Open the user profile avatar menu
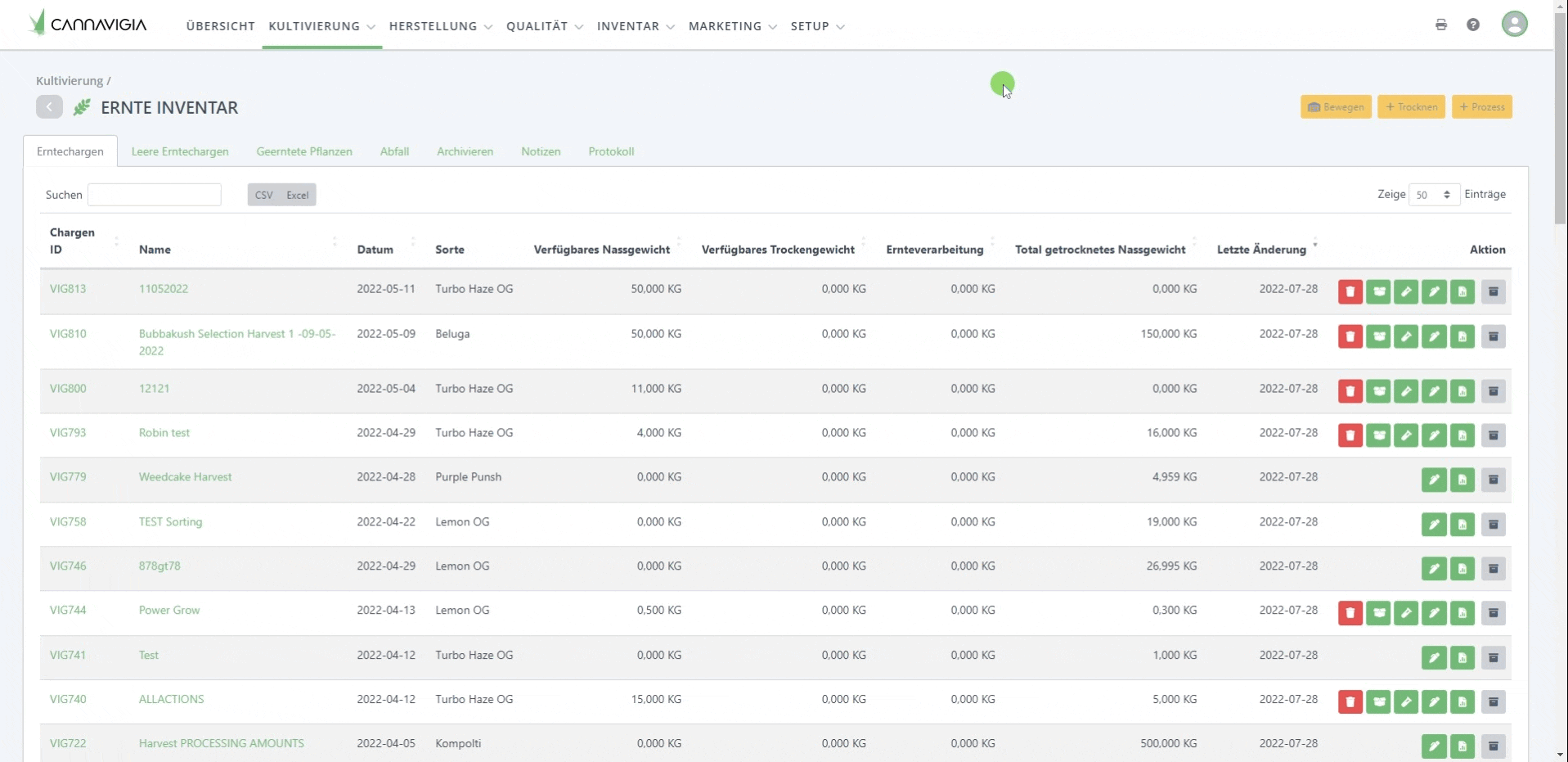1568x762 pixels. pyautogui.click(x=1514, y=25)
